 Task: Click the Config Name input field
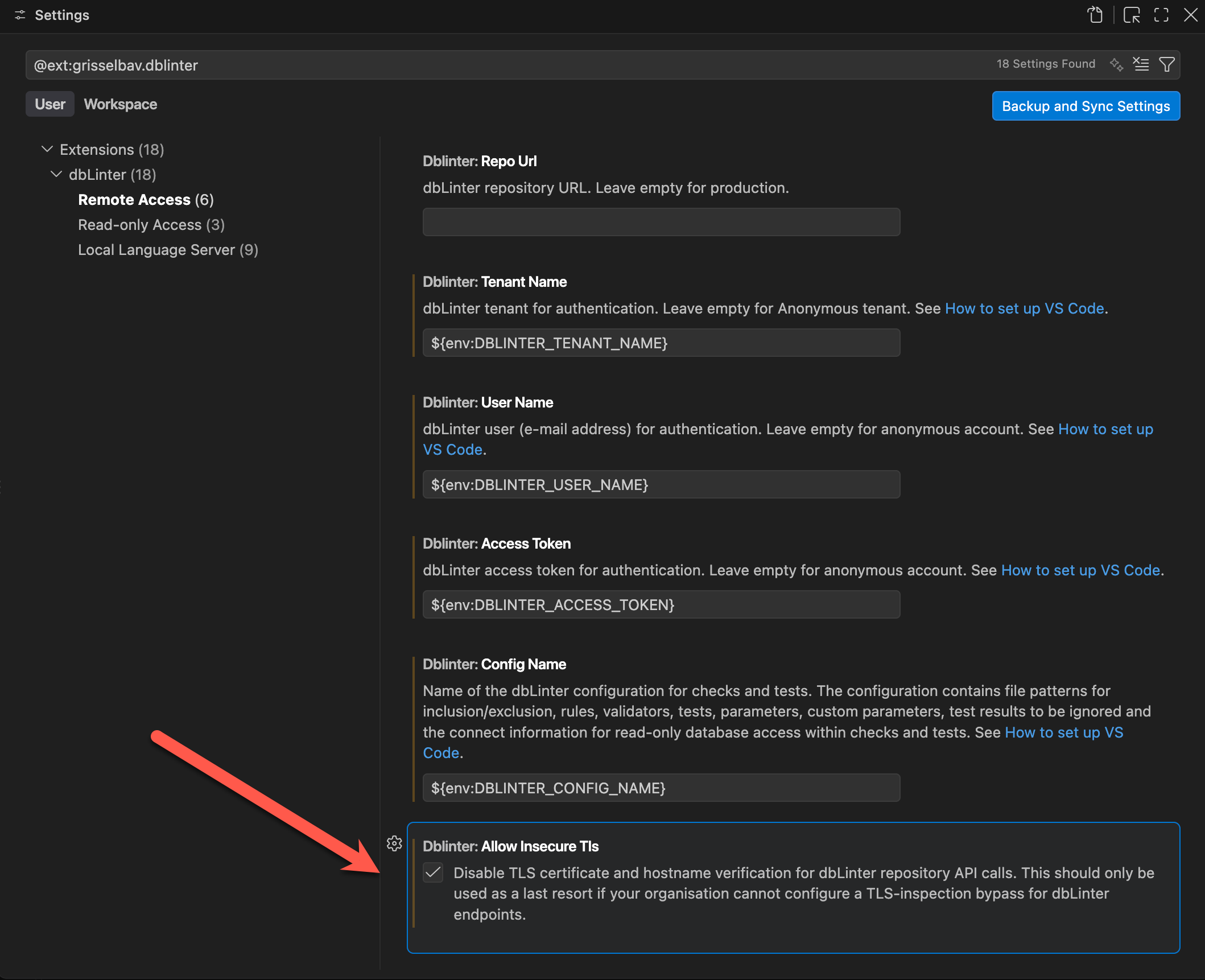(661, 788)
